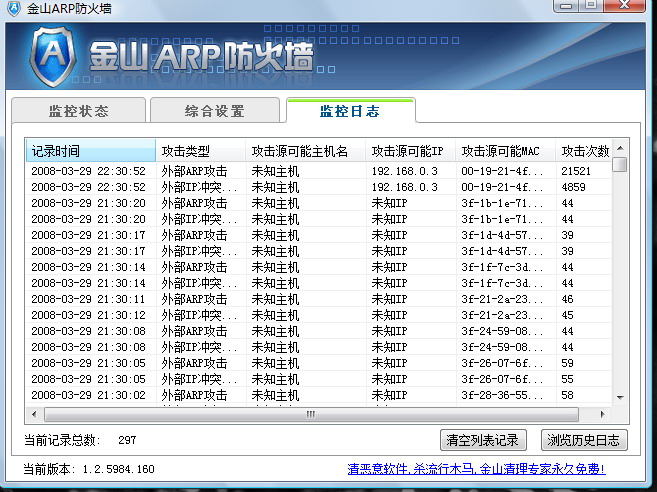Click the 攻击次数 column header

584,150
